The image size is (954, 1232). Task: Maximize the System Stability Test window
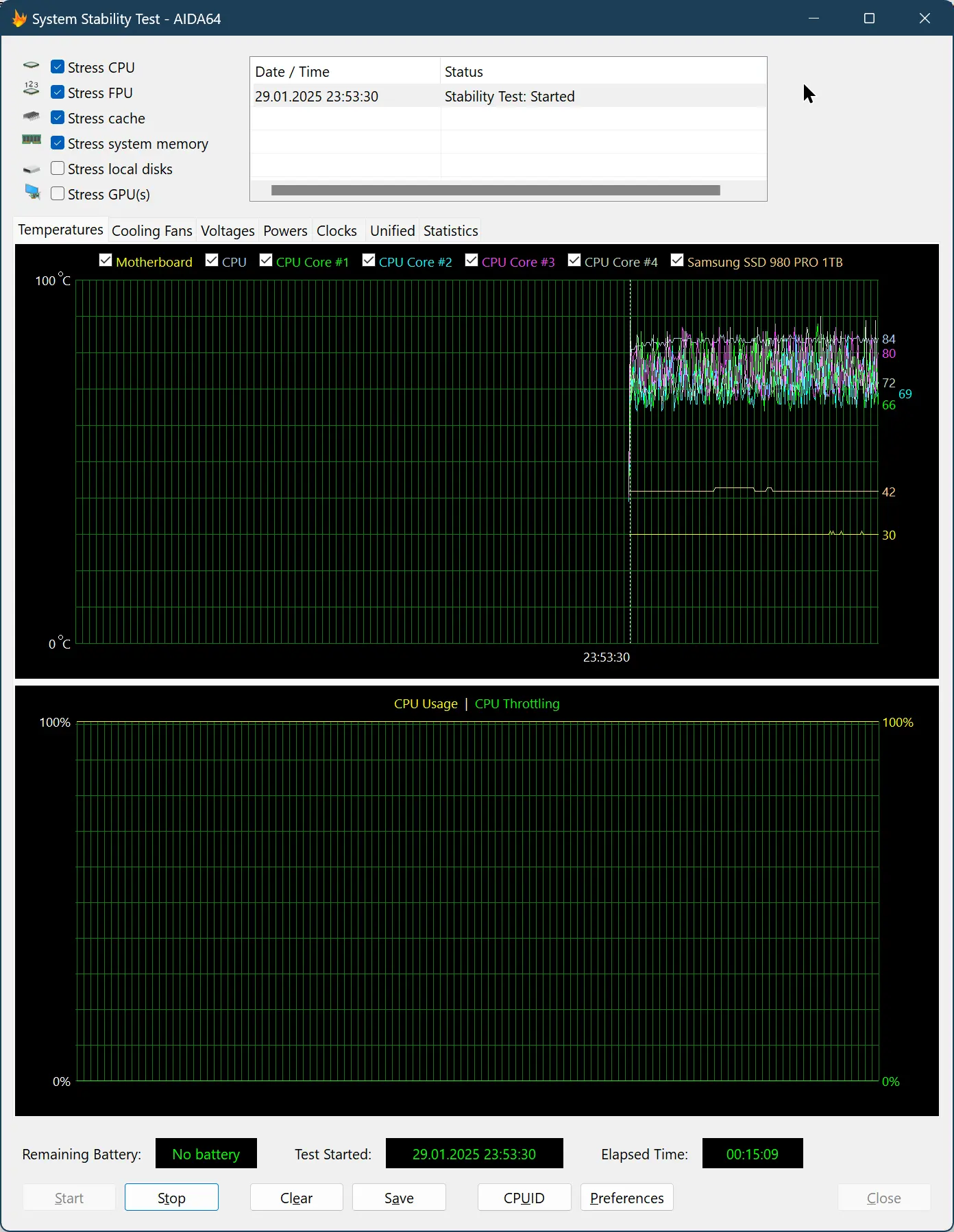point(869,19)
